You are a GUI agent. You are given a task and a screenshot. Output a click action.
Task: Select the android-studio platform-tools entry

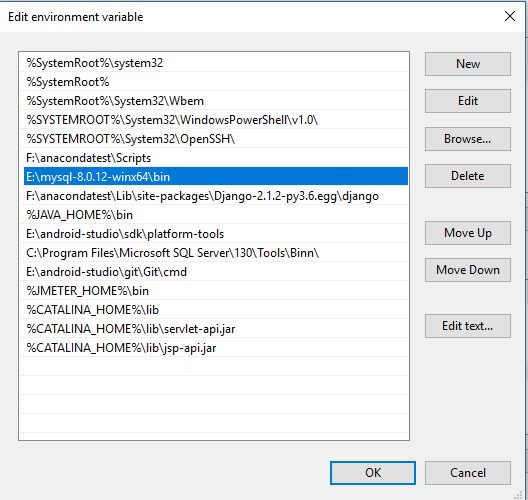pos(216,234)
